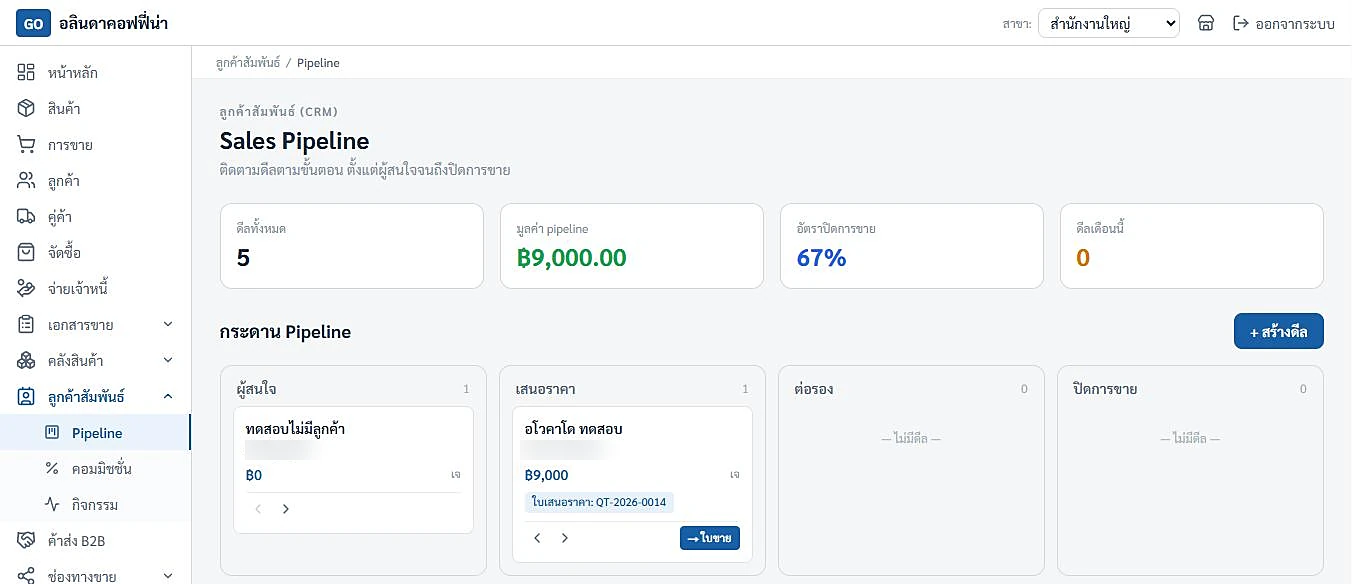
Task: Click the logout arrow icon
Action: pyautogui.click(x=1241, y=23)
